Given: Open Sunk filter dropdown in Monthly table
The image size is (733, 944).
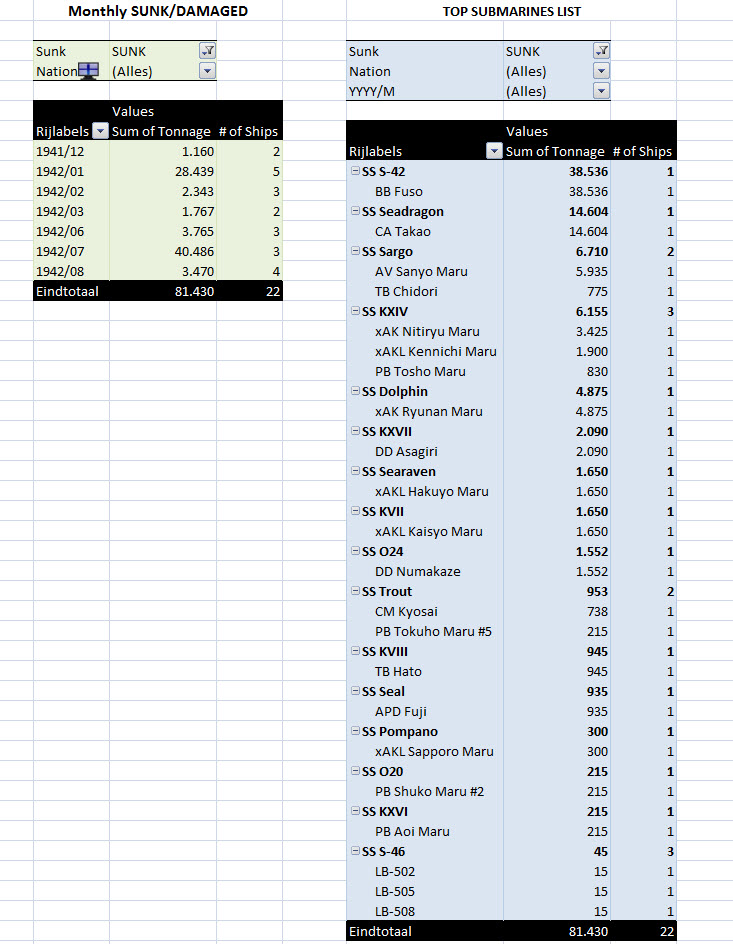Looking at the screenshot, I should coord(207,51).
